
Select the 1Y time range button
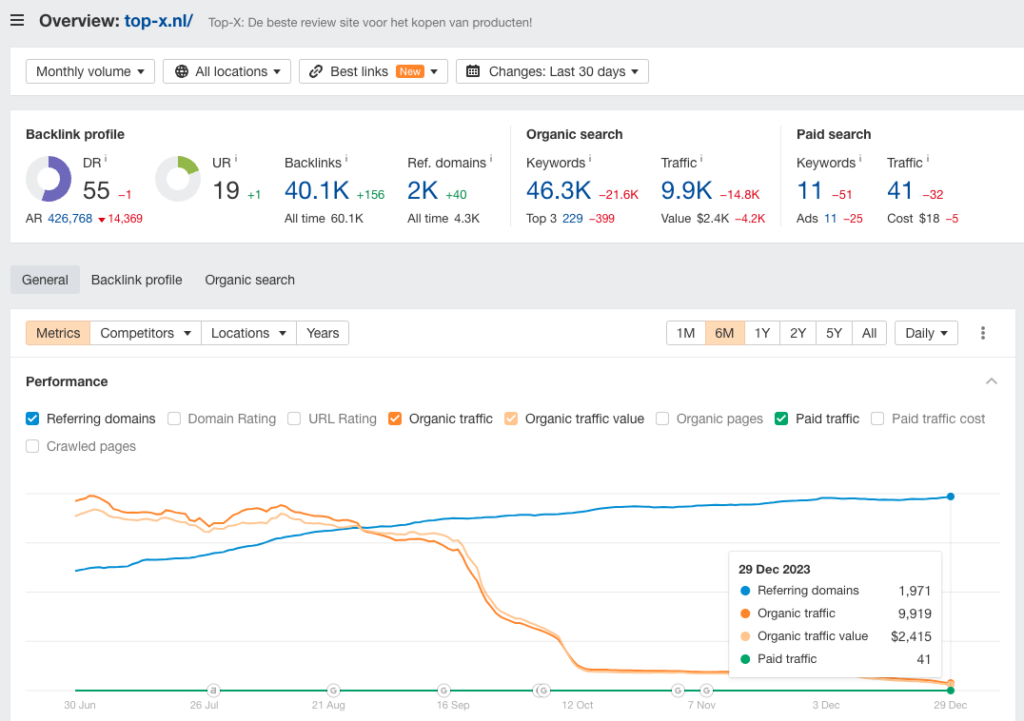762,333
